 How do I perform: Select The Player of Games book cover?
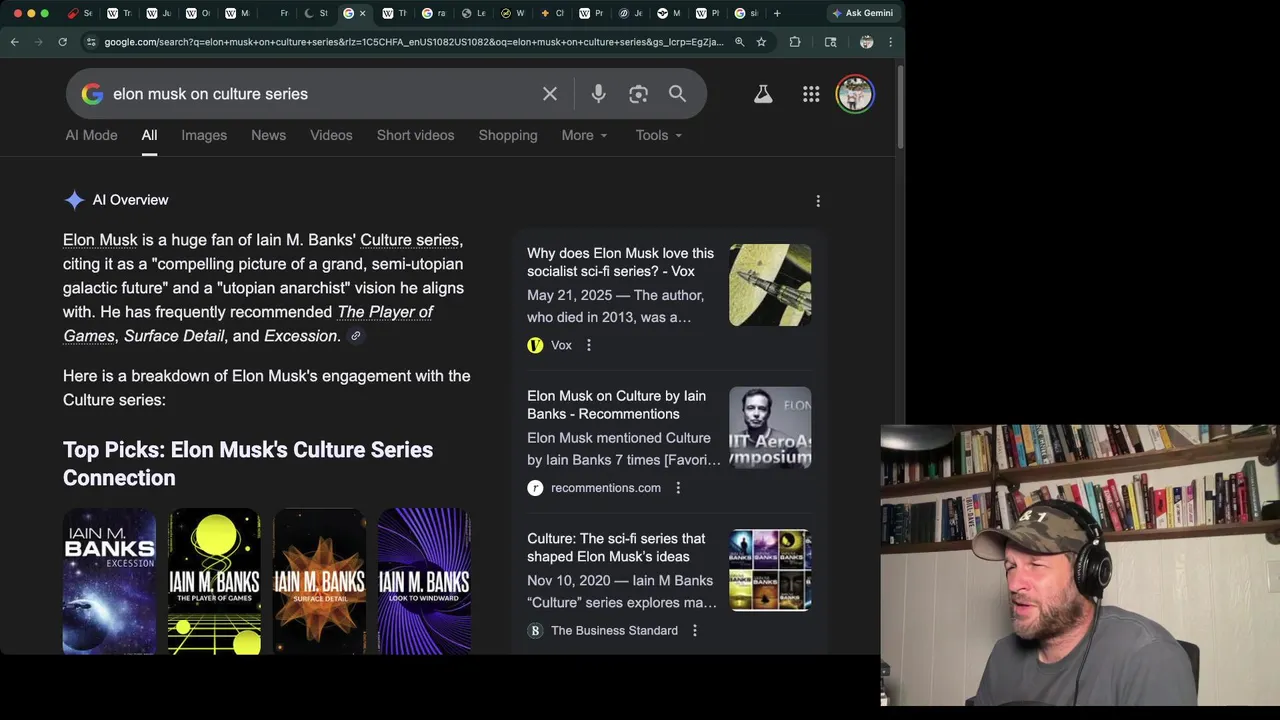214,581
